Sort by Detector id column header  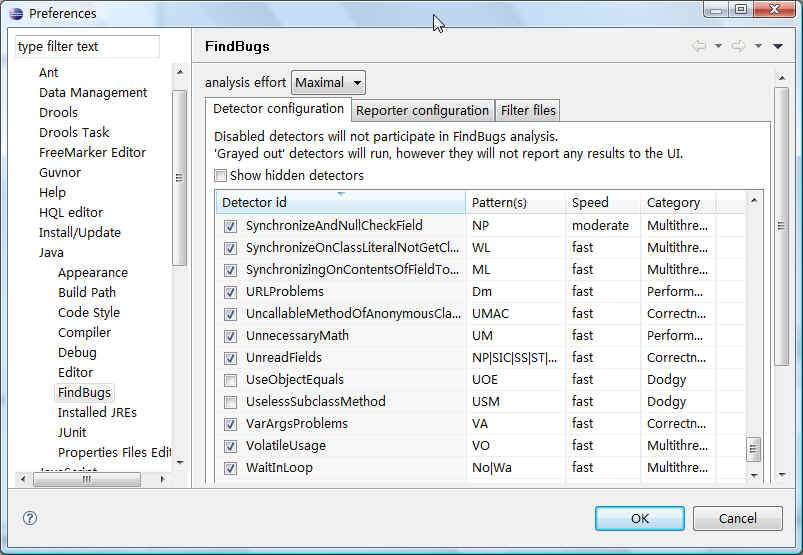click(x=341, y=203)
